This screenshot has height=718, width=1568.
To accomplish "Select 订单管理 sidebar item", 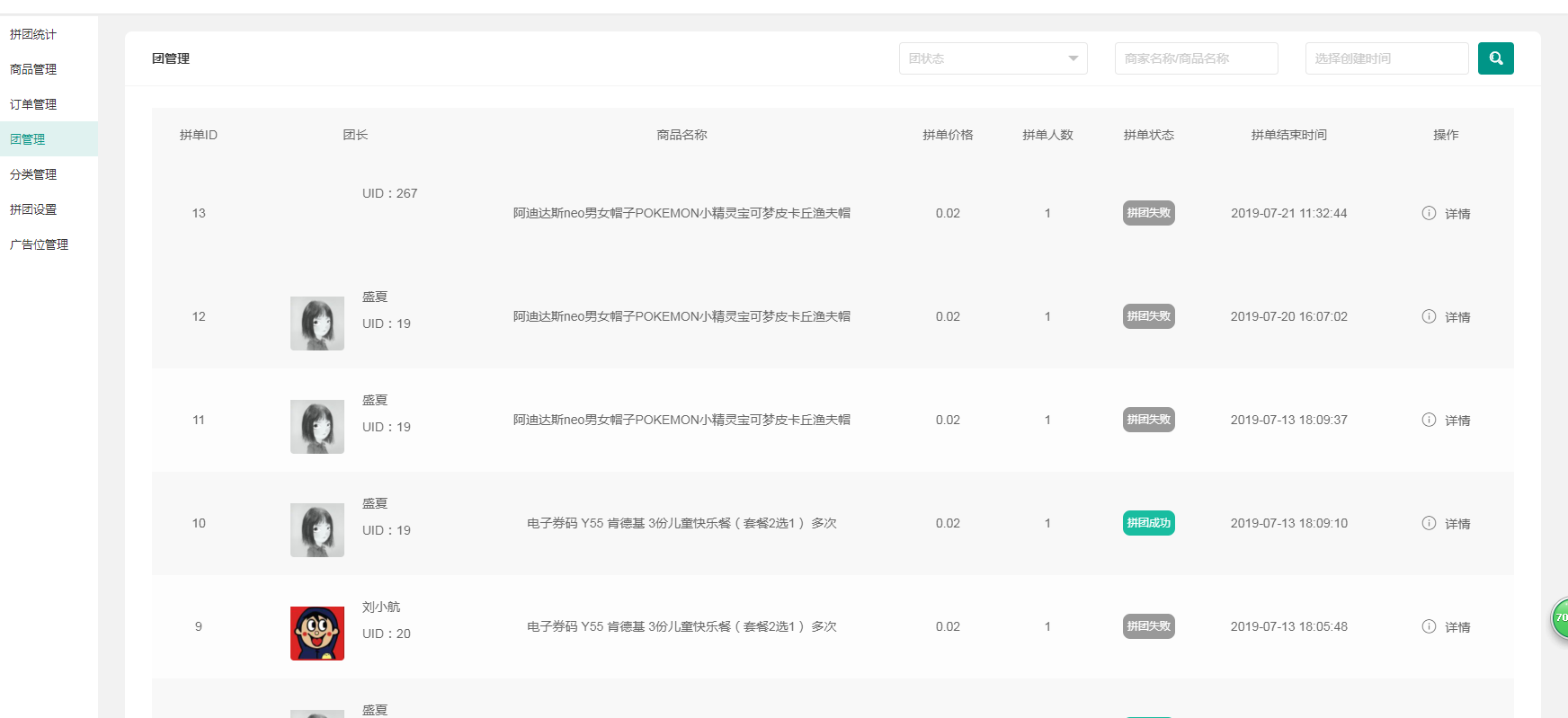I will click(33, 104).
